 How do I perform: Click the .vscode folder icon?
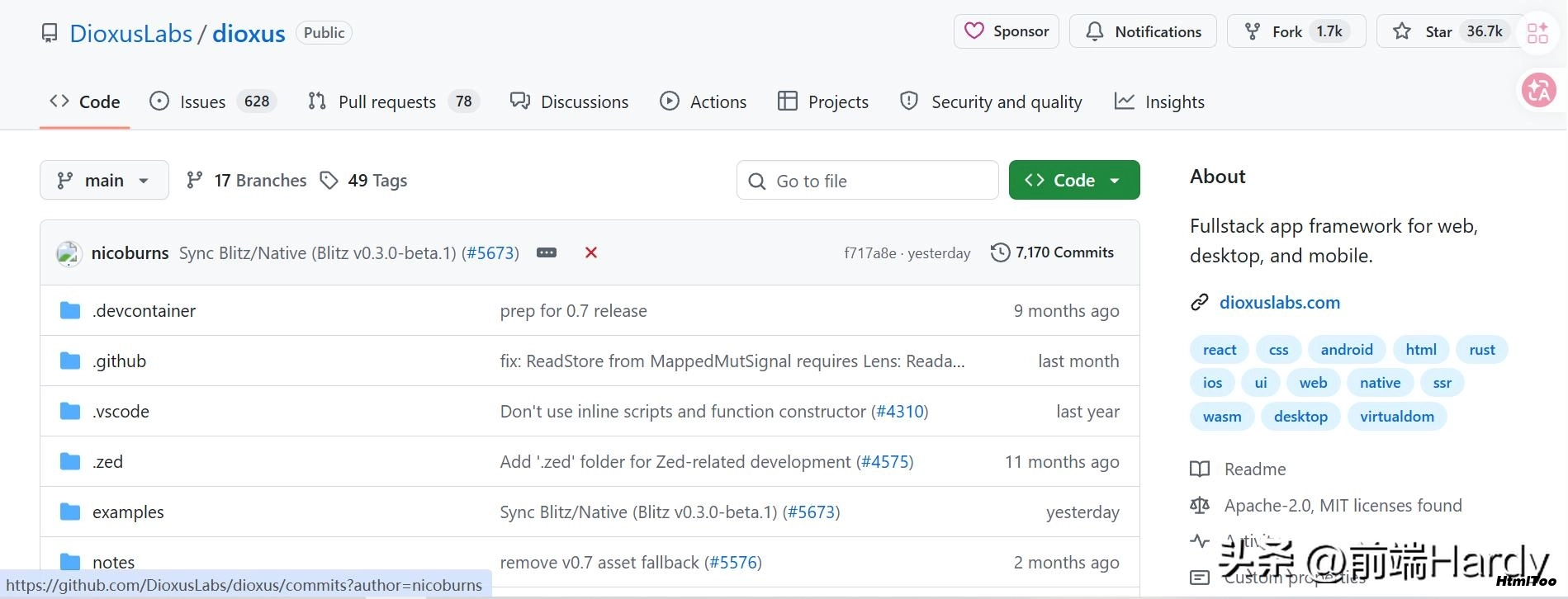point(70,411)
